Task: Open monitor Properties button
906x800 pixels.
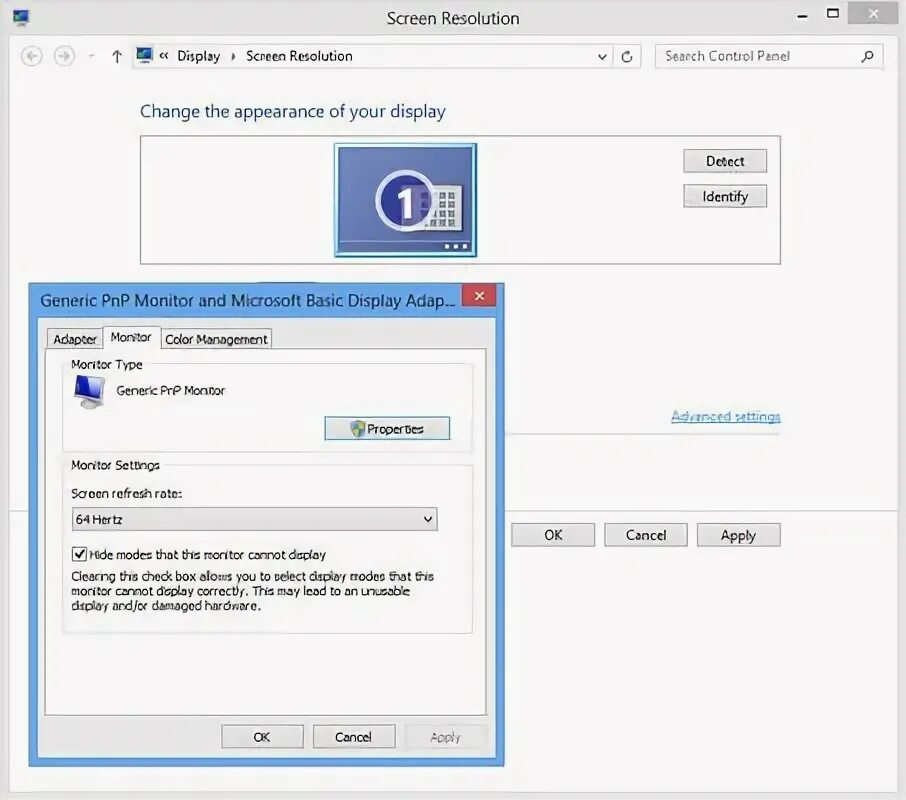Action: [387, 429]
